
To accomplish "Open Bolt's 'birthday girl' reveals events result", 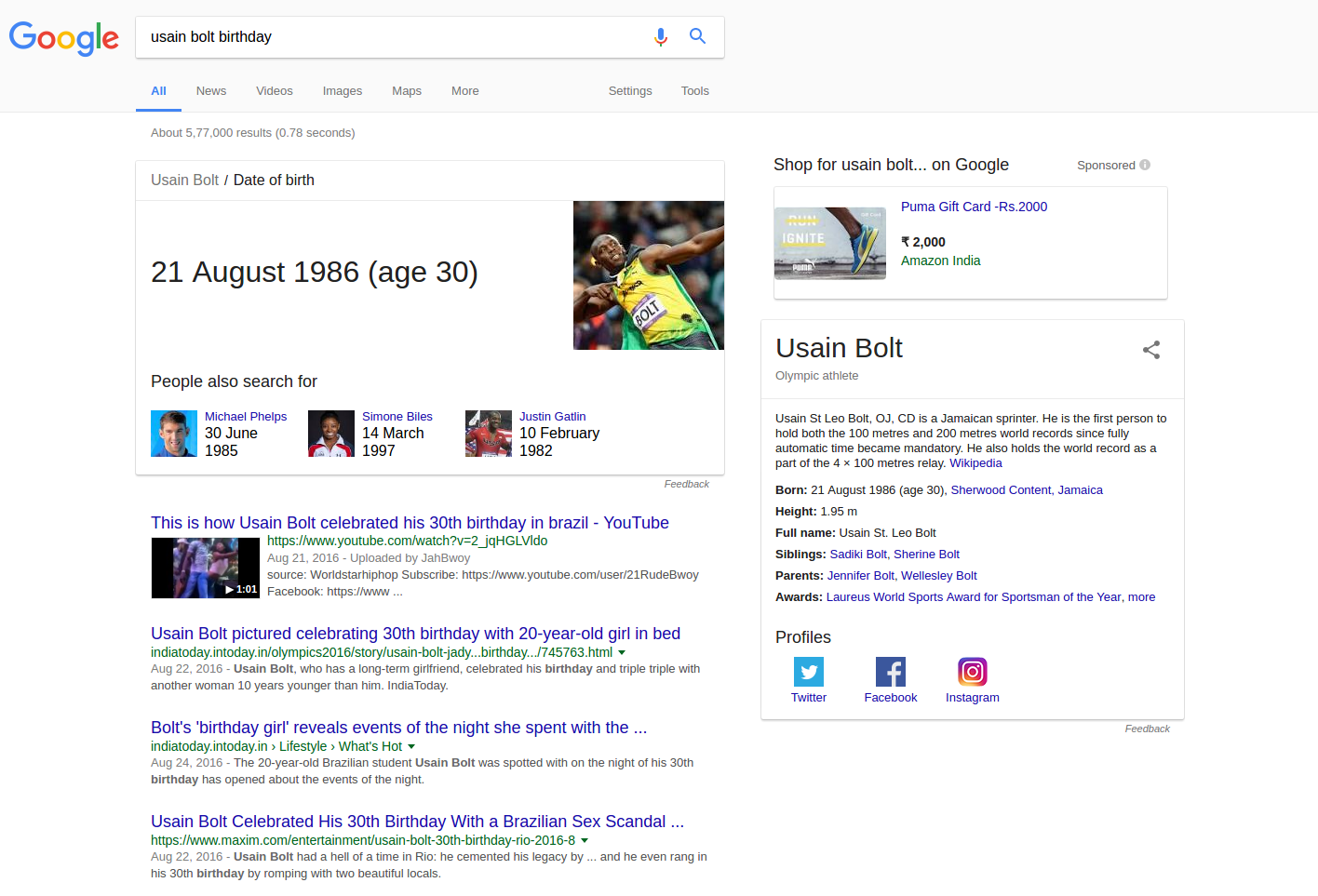I will (x=398, y=728).
